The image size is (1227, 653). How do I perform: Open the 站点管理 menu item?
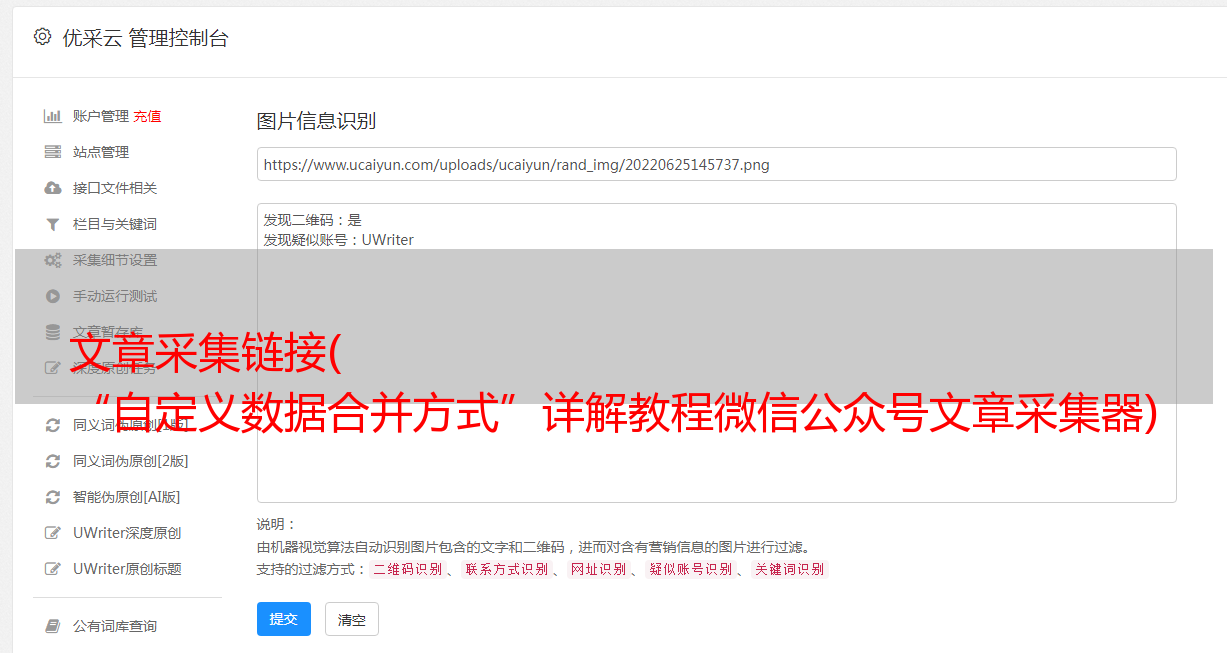(101, 152)
